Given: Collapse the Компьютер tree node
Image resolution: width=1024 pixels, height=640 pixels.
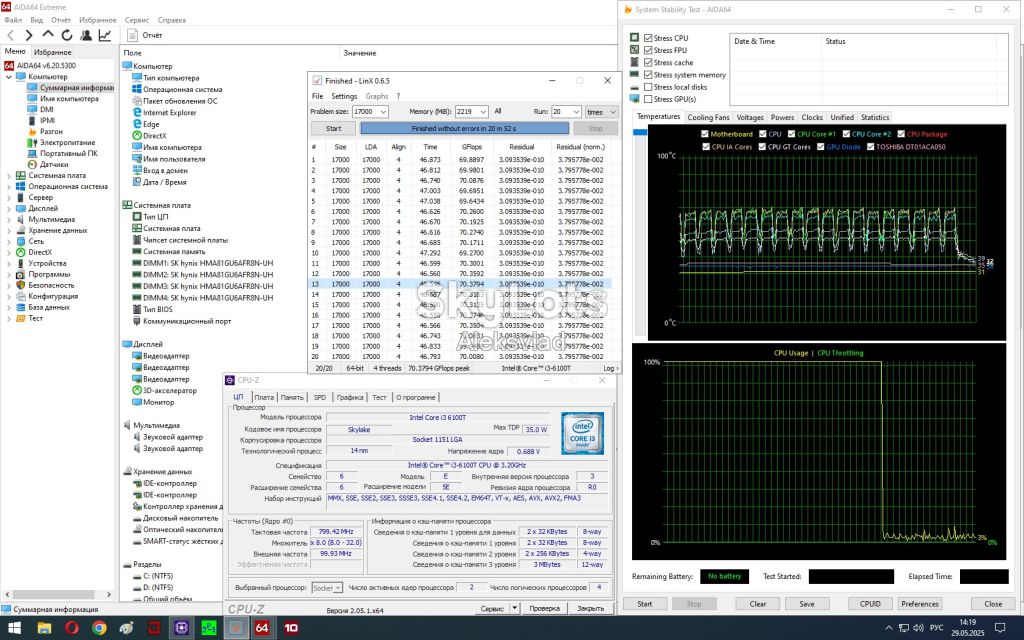Looking at the screenshot, I should [x=8, y=77].
